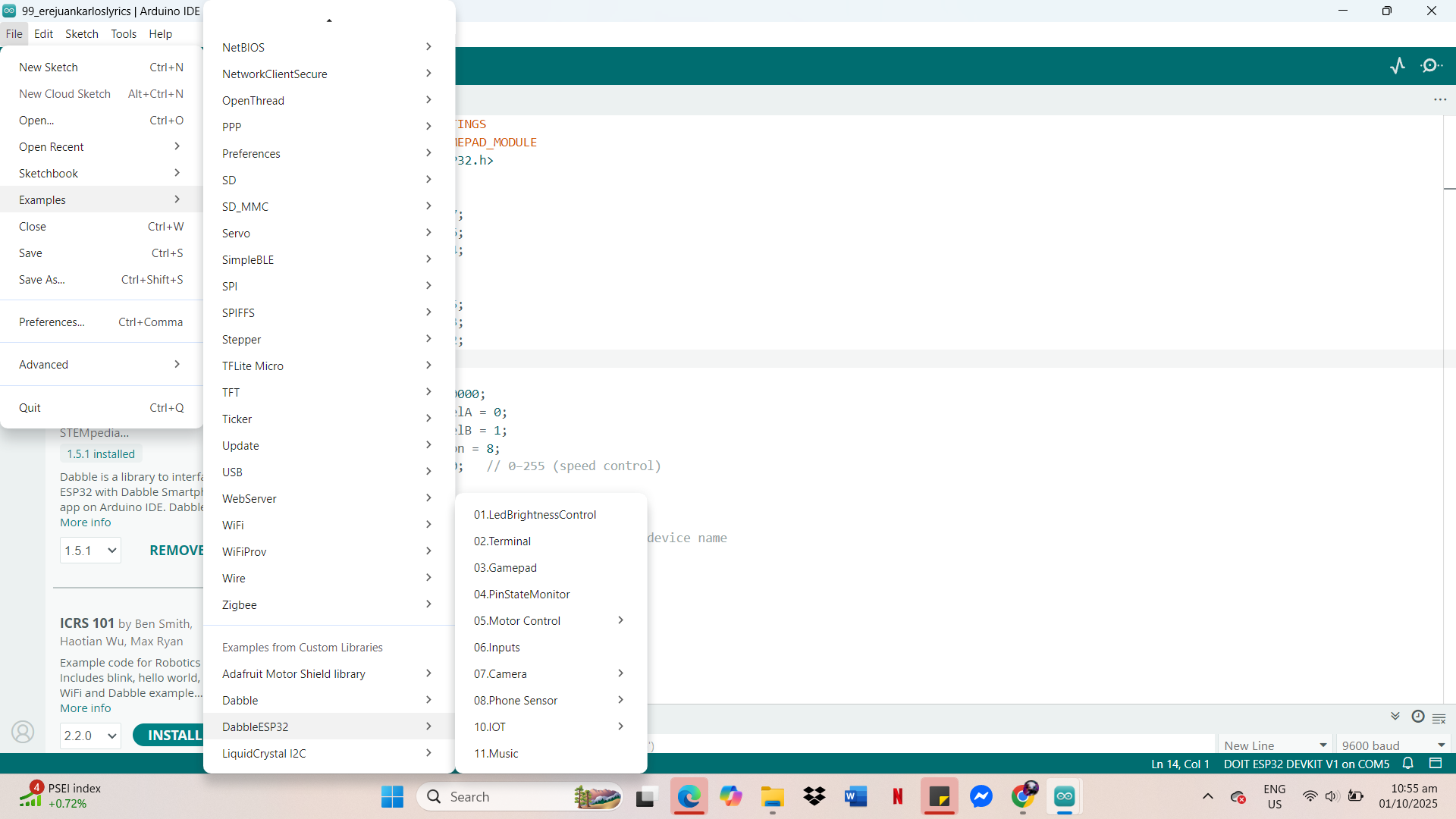Select the 03.Gamepad example

(x=505, y=567)
